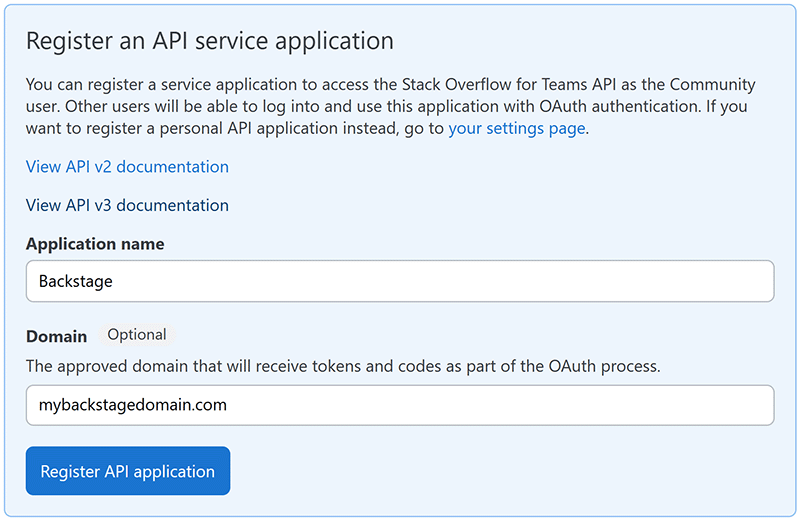
Task: Click 'OAuth process' in the domain helper text
Action: tap(609, 366)
